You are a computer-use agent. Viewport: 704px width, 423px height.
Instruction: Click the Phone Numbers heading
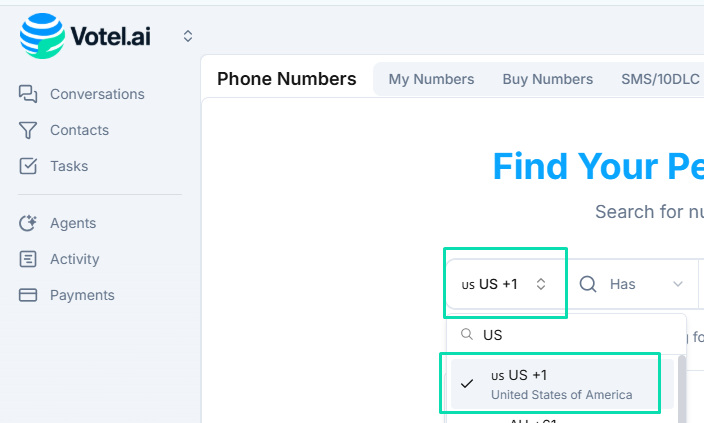click(286, 79)
